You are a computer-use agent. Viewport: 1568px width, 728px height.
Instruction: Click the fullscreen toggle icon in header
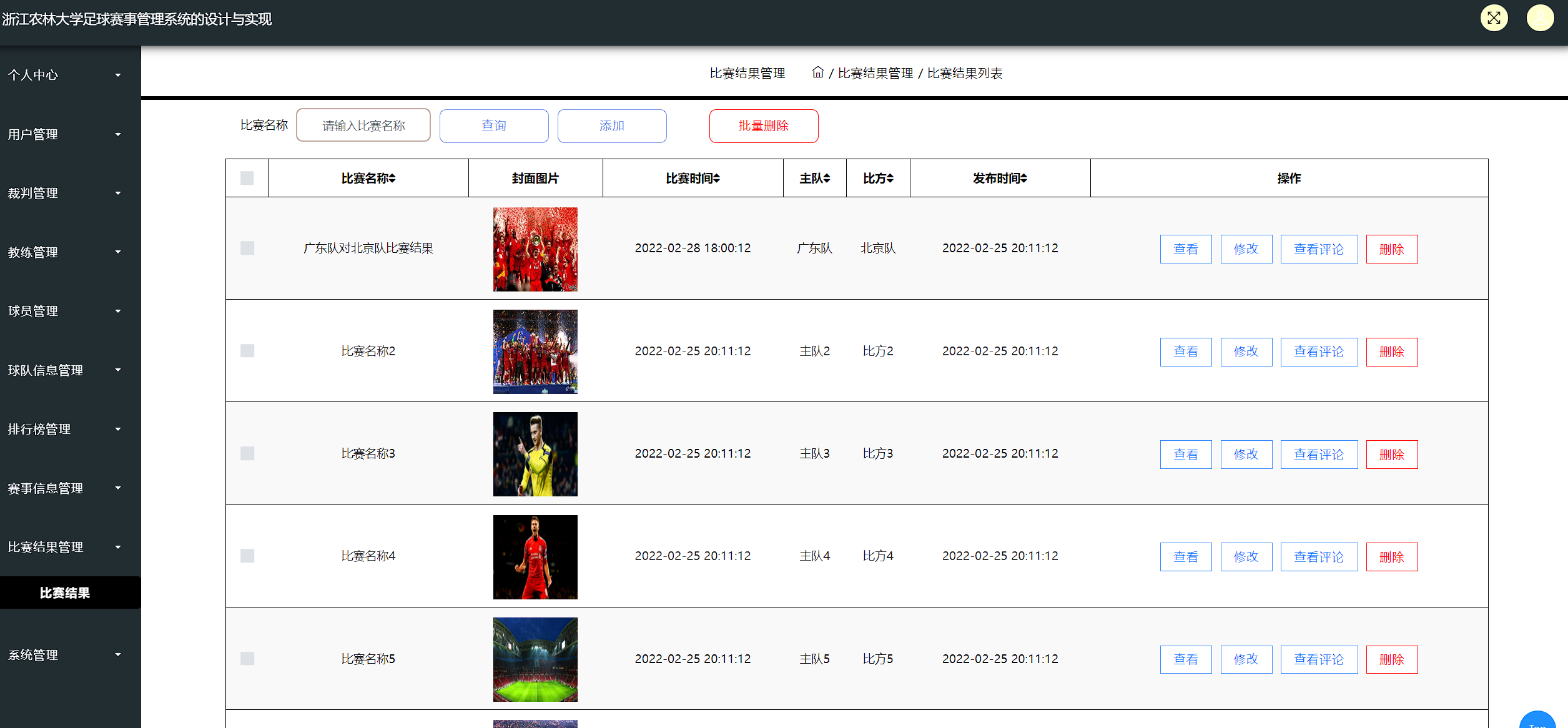click(x=1494, y=17)
